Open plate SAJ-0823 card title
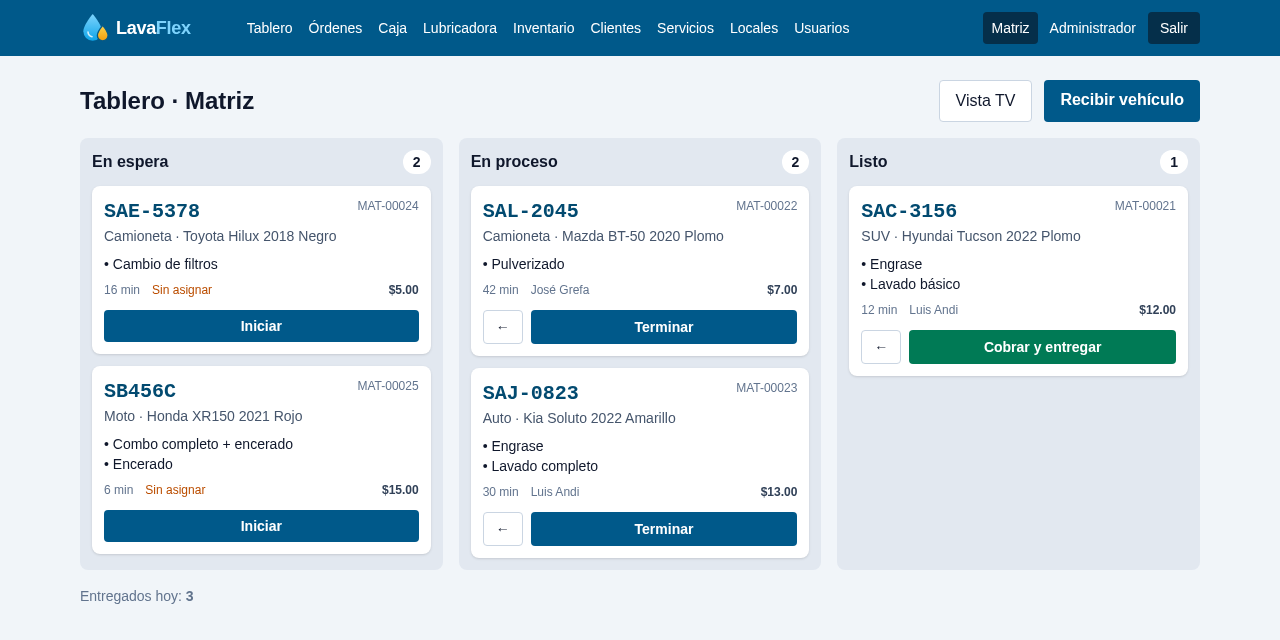 (531, 393)
